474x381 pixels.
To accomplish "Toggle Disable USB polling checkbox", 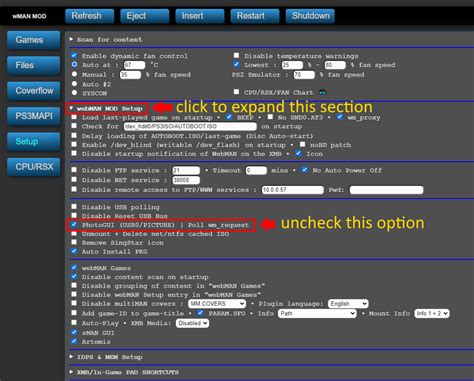I will 74,207.
